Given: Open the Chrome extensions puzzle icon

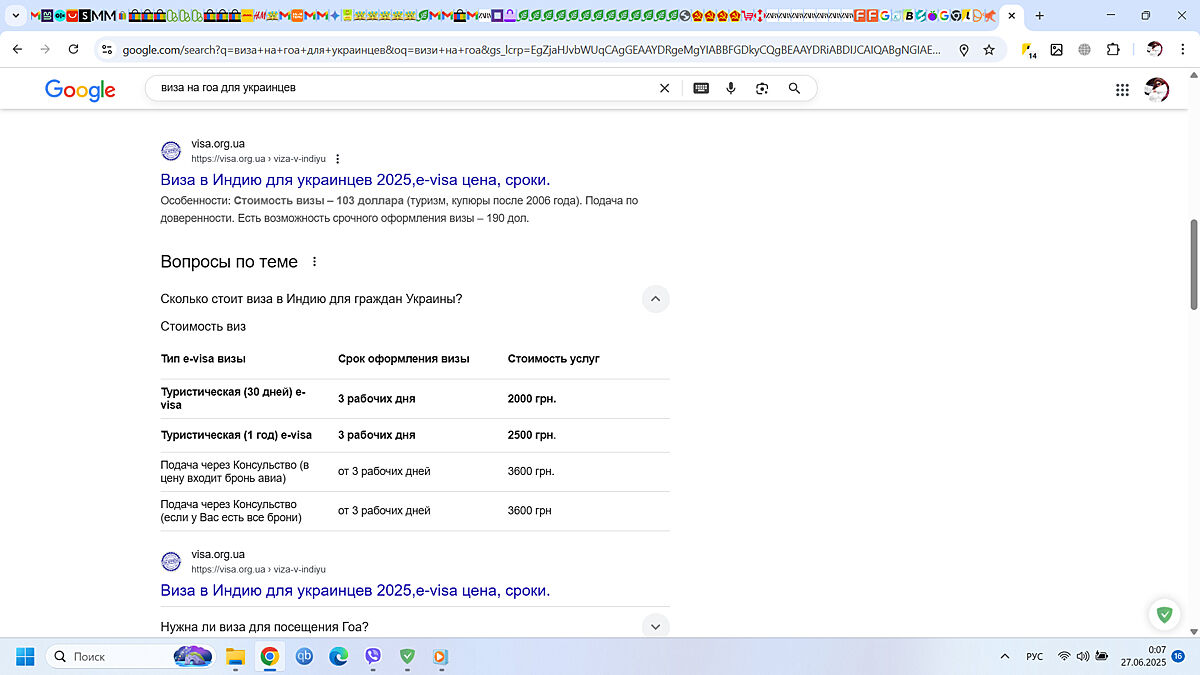Looking at the screenshot, I should (1113, 49).
